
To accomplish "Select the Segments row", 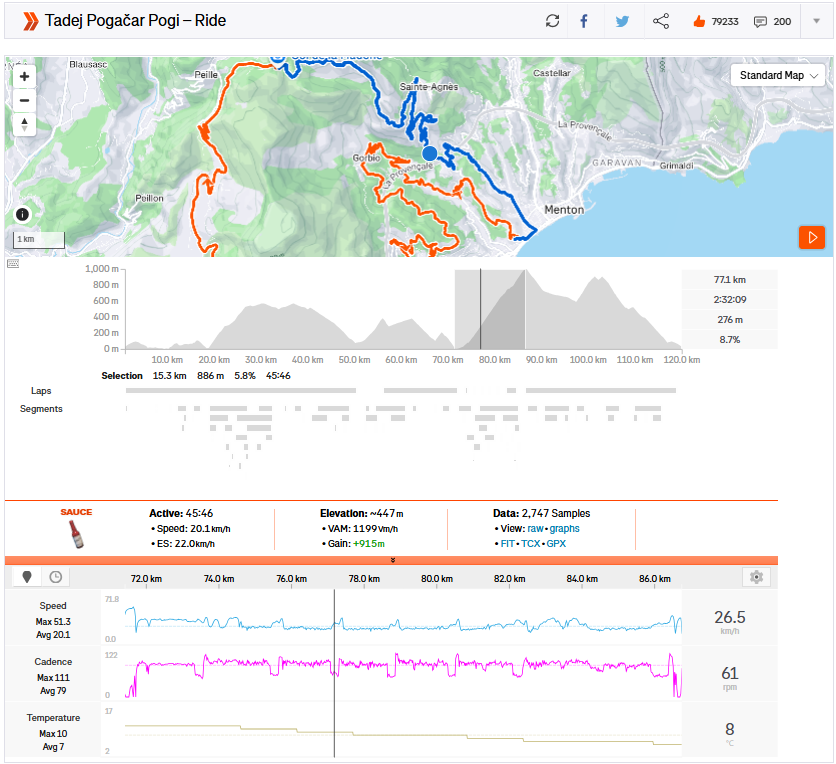I will (42, 409).
